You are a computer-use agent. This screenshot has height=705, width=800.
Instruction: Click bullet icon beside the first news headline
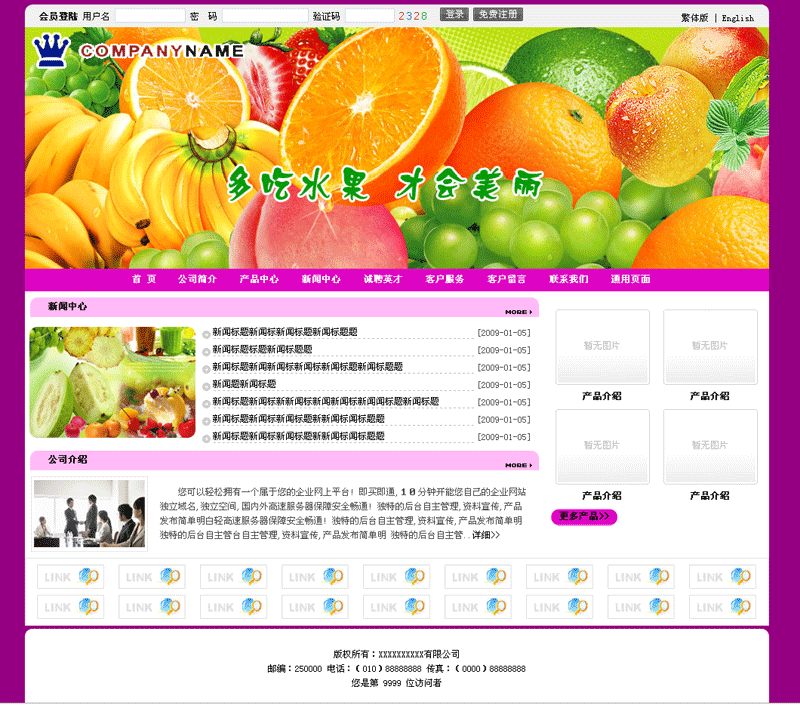click(x=206, y=334)
